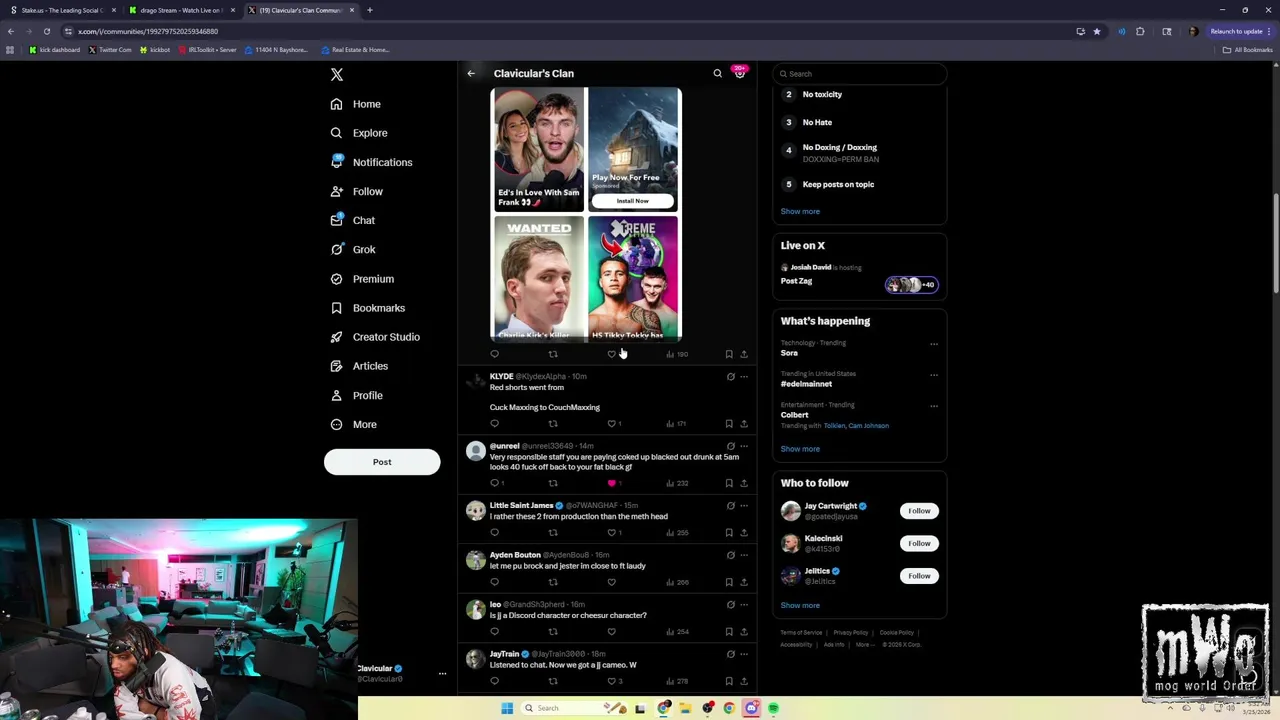The image size is (1280, 720).
Task: Expand the More menu in the sidebar
Action: click(x=353, y=424)
